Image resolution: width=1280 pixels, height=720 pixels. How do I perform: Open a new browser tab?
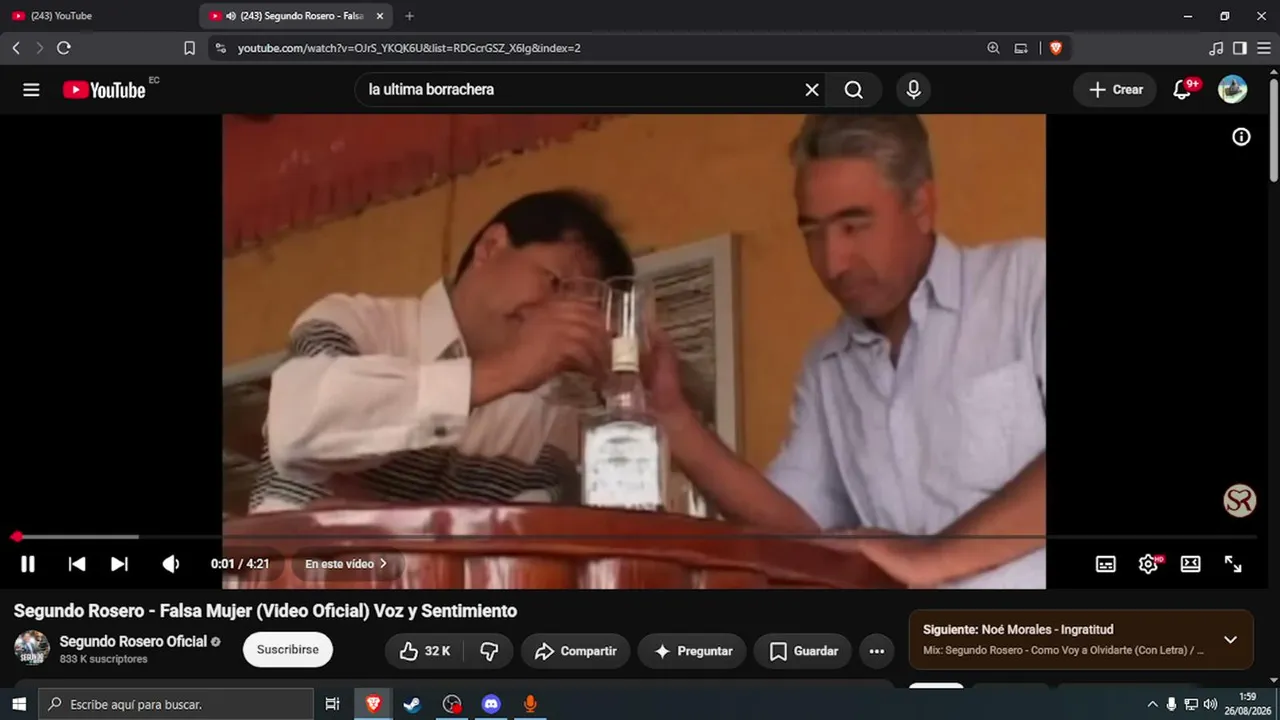click(x=409, y=16)
